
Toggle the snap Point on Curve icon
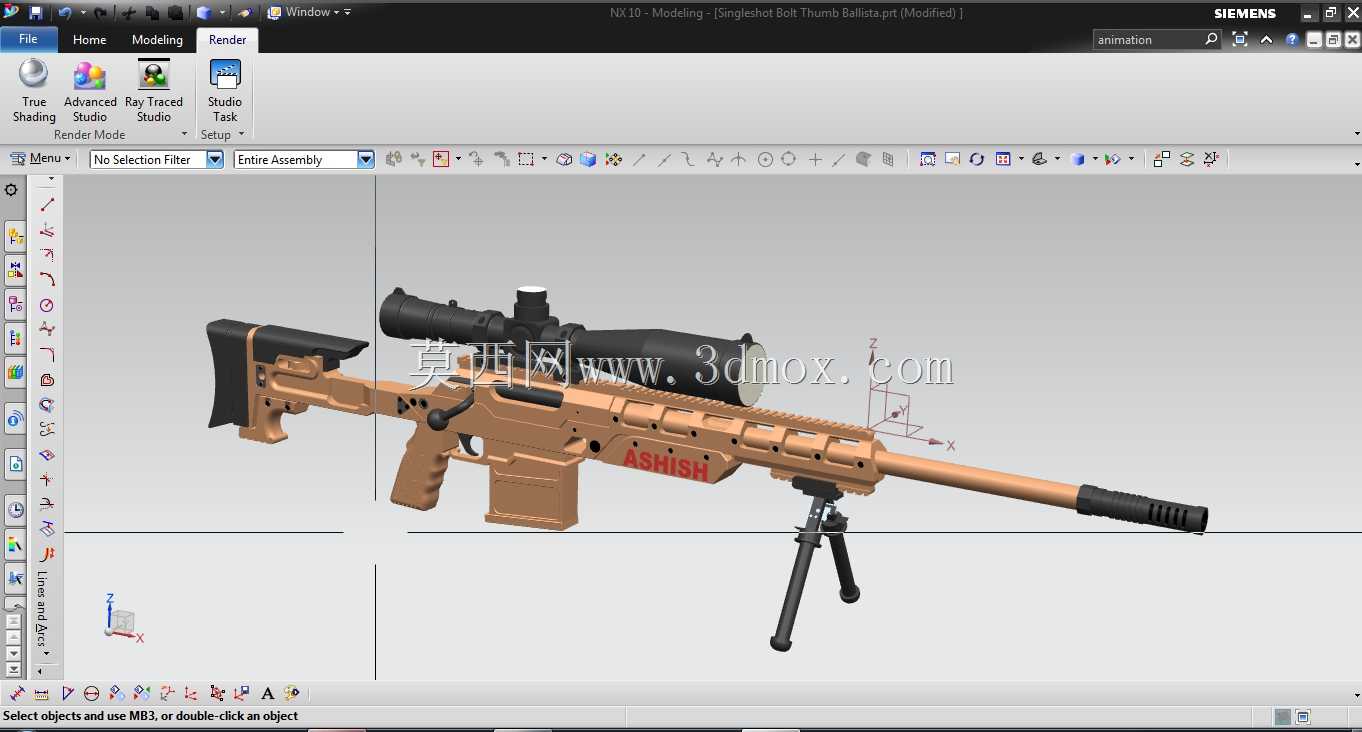(839, 159)
